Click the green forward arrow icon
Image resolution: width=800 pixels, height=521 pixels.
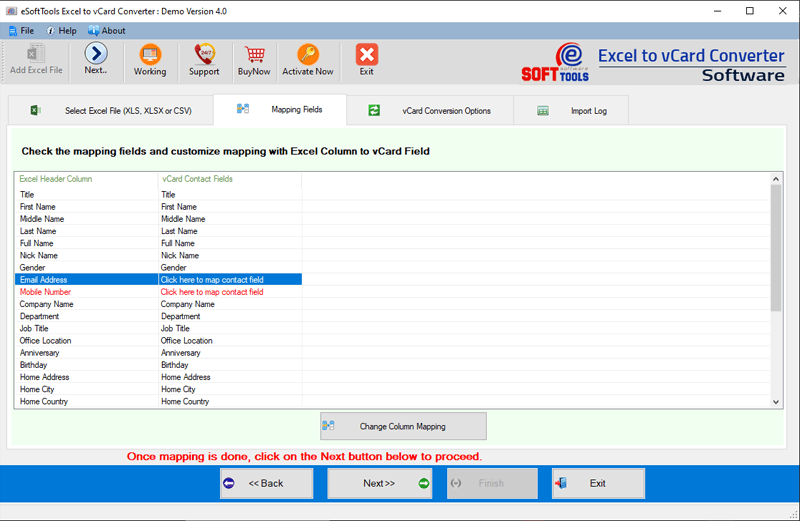tap(423, 483)
